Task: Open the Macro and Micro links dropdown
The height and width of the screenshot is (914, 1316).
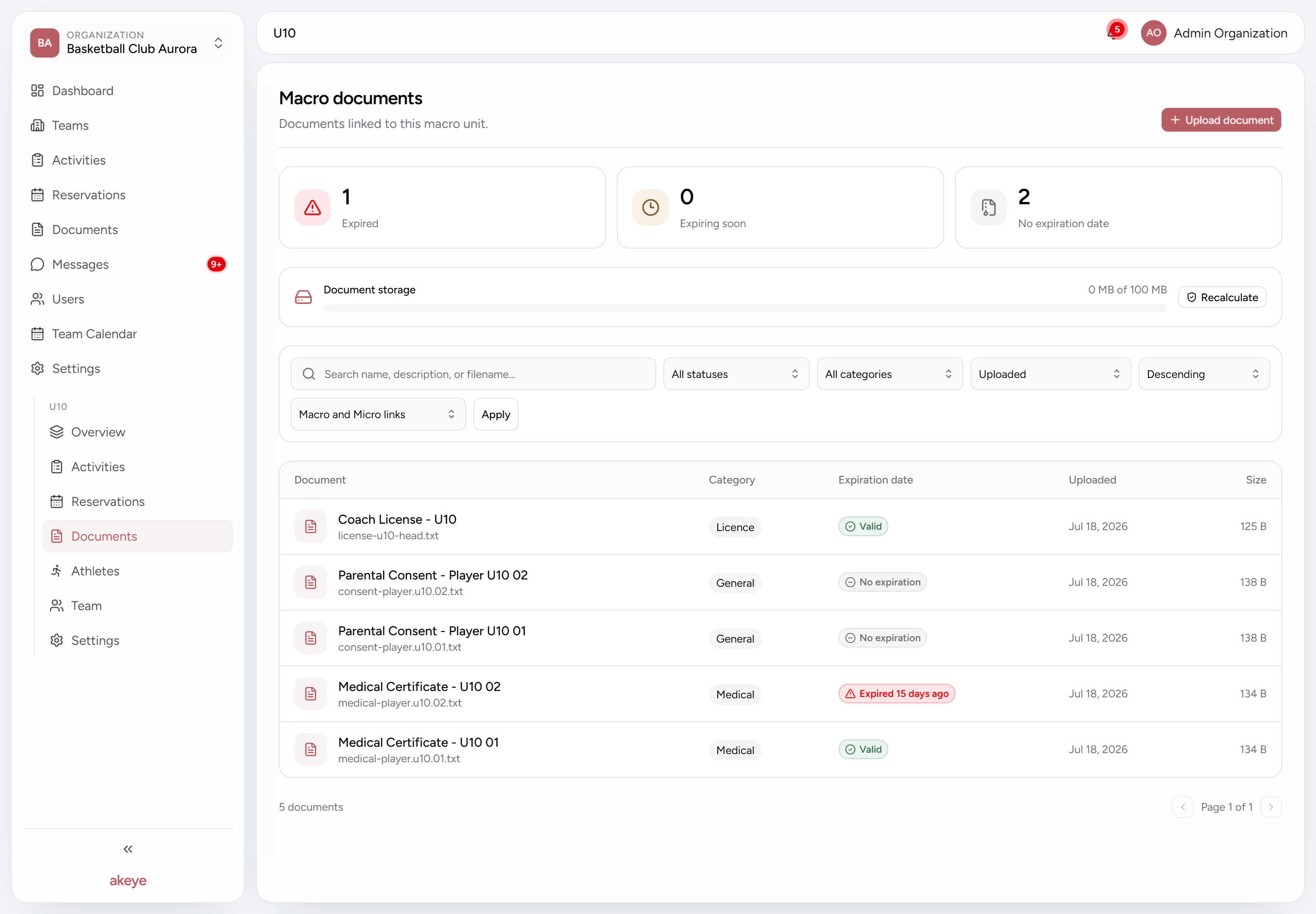Action: [378, 414]
